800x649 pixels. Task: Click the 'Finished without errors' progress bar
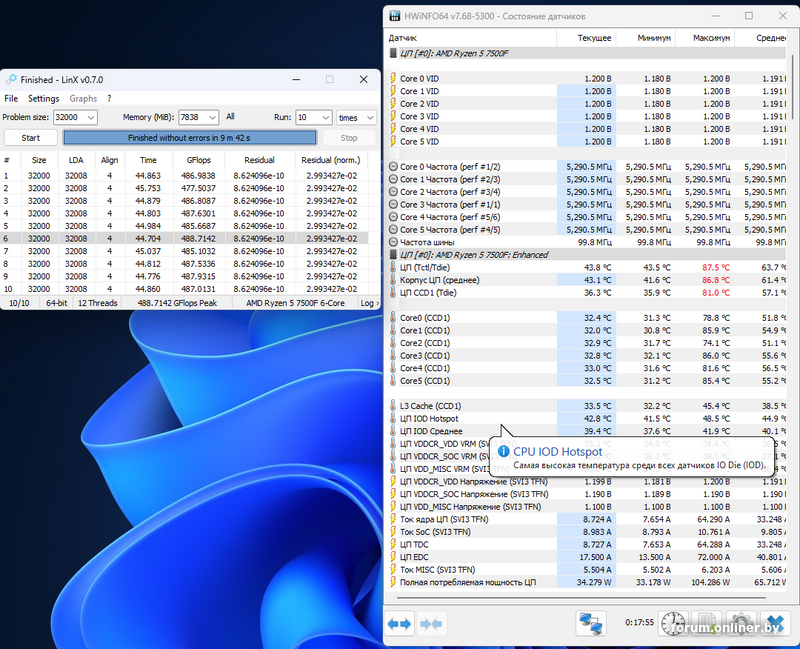tap(190, 138)
